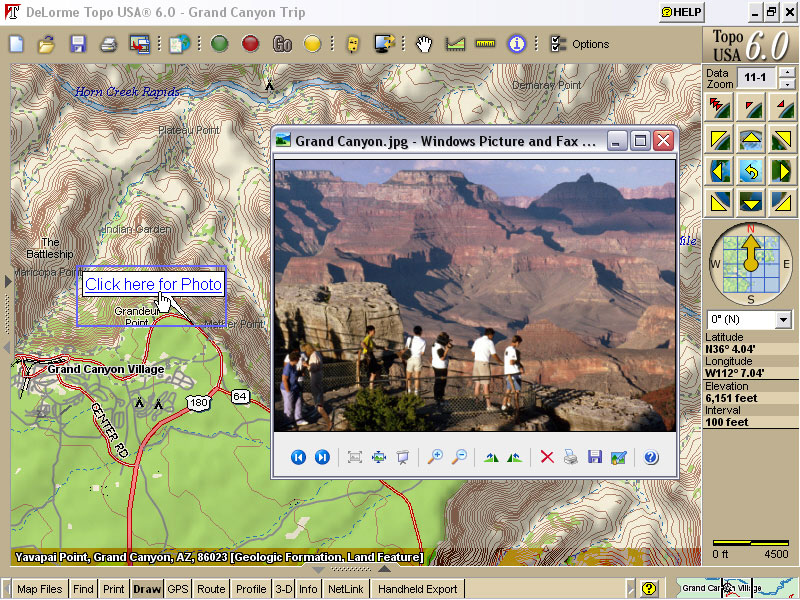Screen dimensions: 800x600
Task: Rotate the photo clockwise
Action: click(491, 457)
